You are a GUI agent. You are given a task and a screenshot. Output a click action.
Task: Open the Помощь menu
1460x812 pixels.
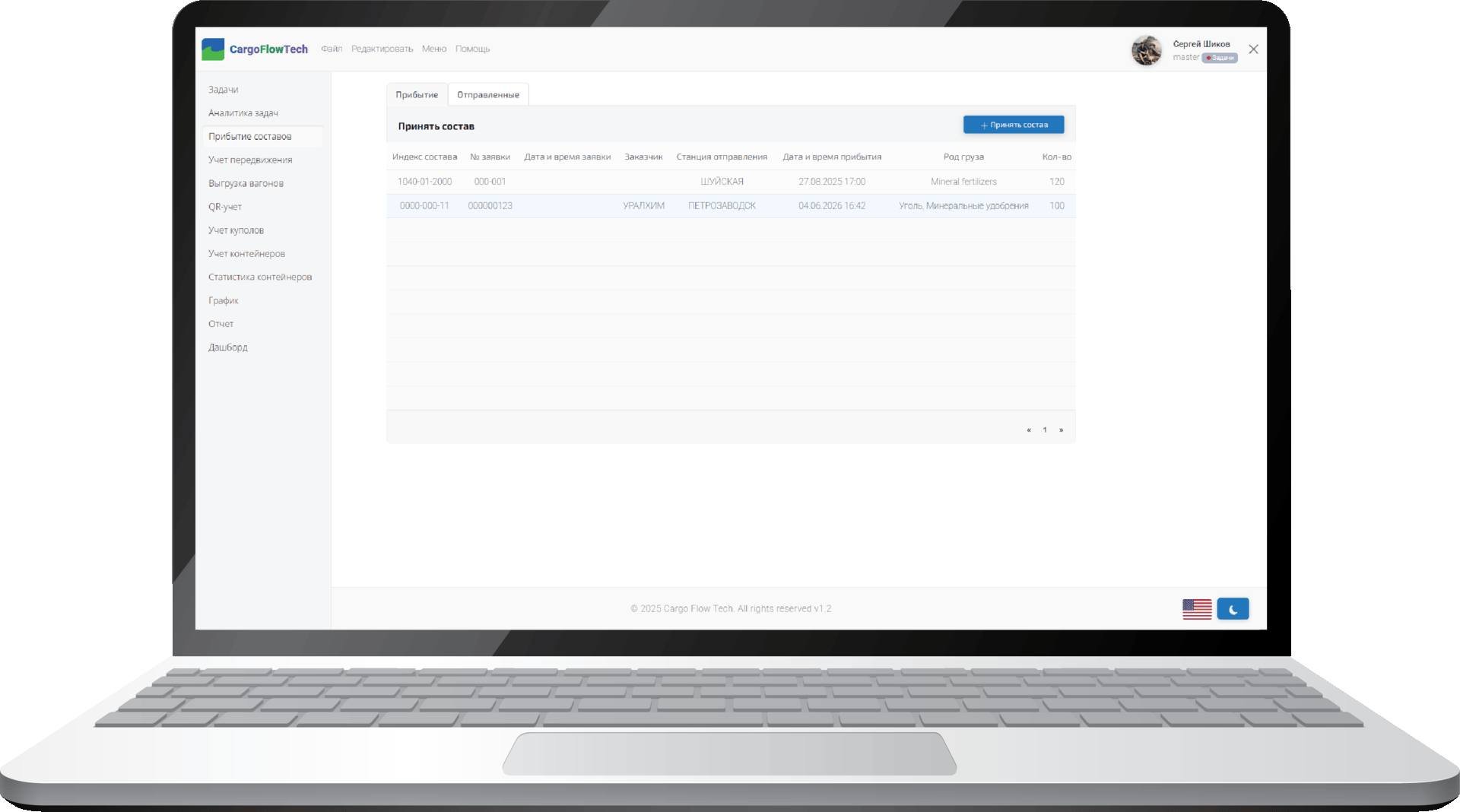click(x=472, y=49)
